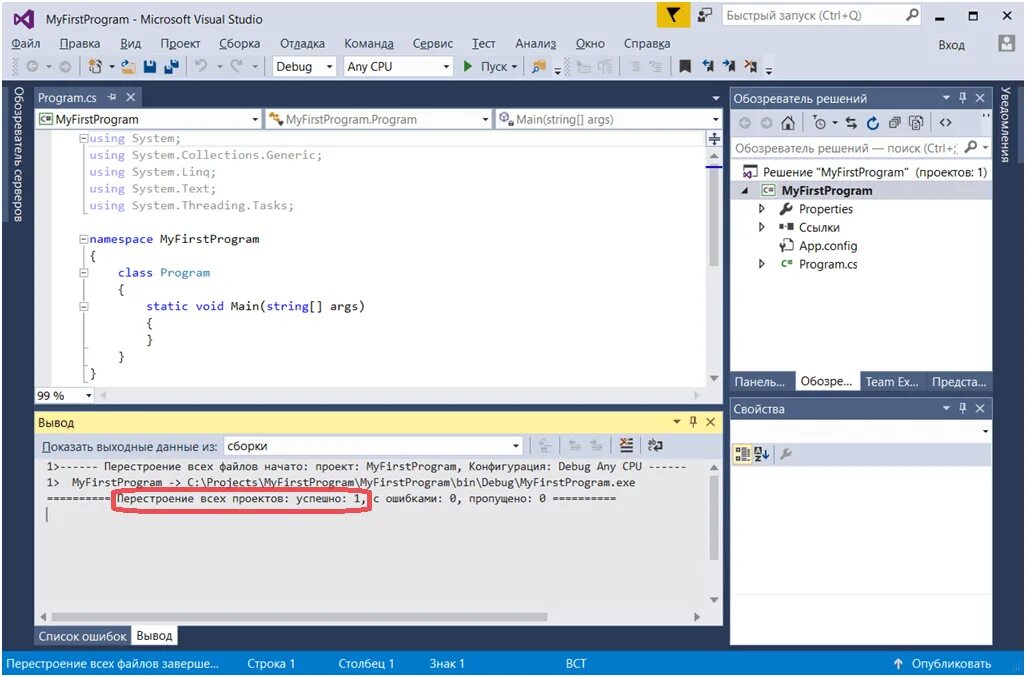
Task: Open the Правка menu
Action: point(80,43)
